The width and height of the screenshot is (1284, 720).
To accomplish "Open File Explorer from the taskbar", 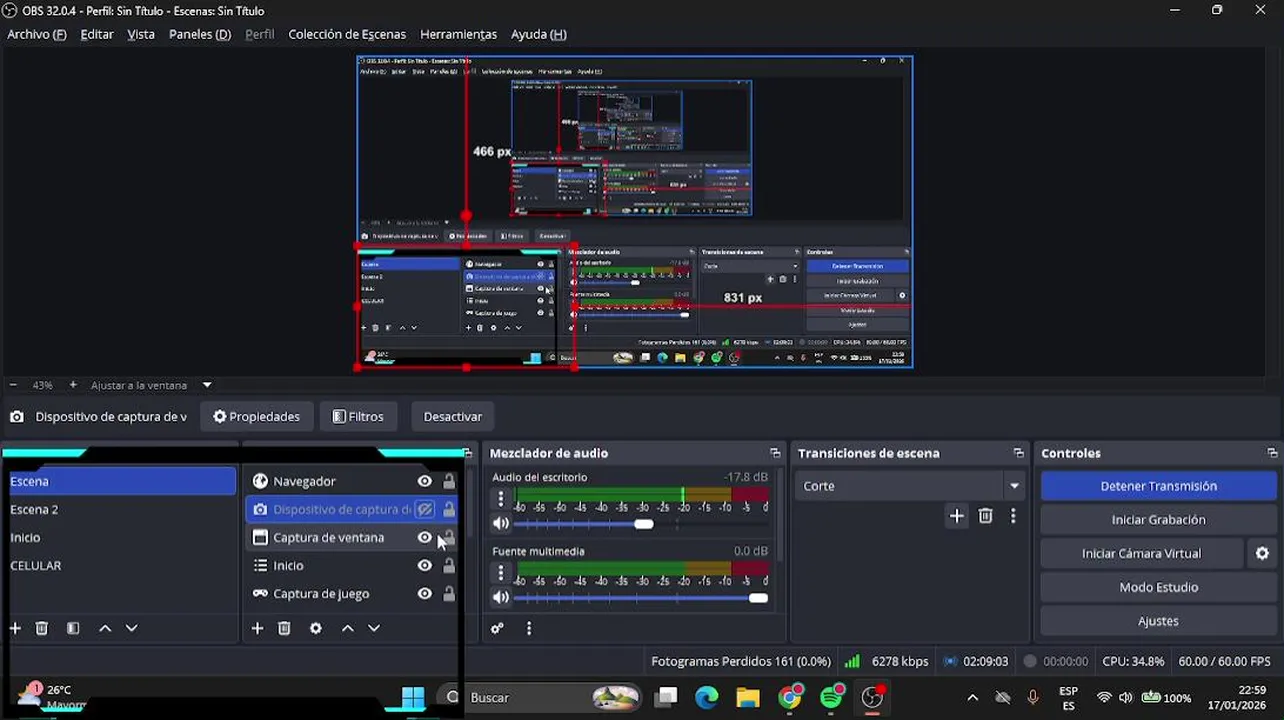I will tap(748, 697).
